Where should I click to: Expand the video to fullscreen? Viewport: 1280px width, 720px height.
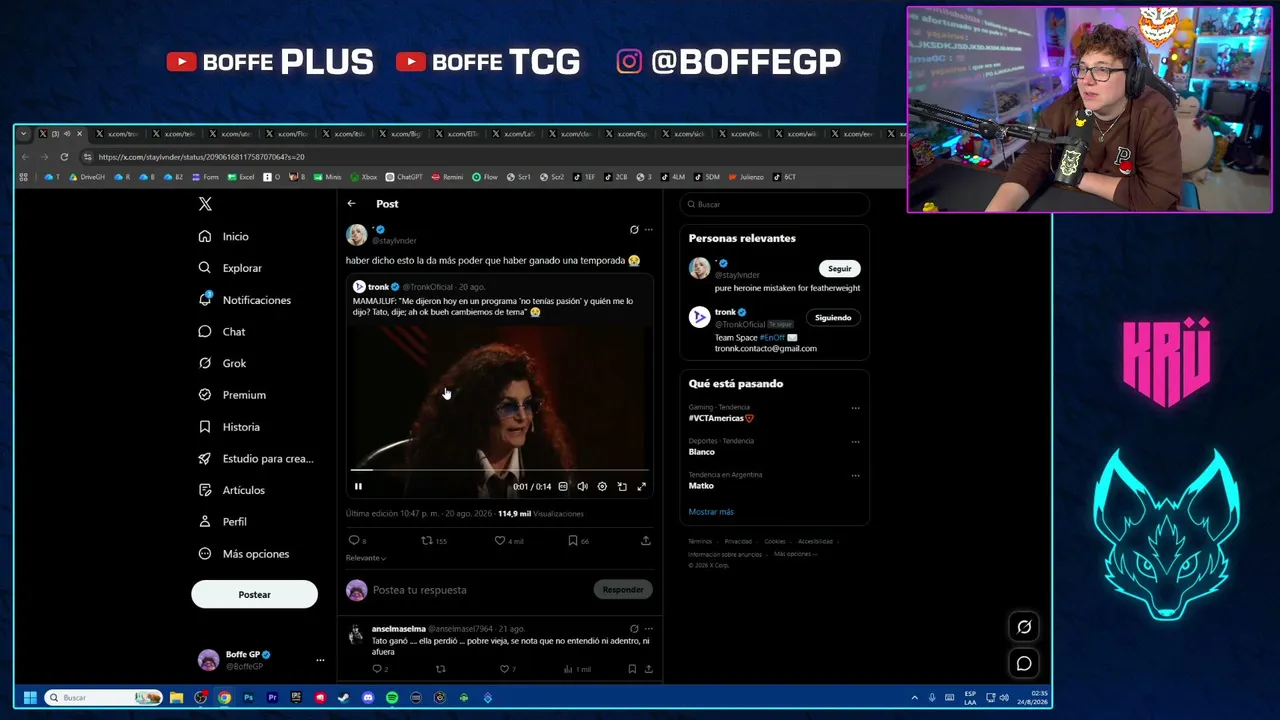tap(642, 487)
